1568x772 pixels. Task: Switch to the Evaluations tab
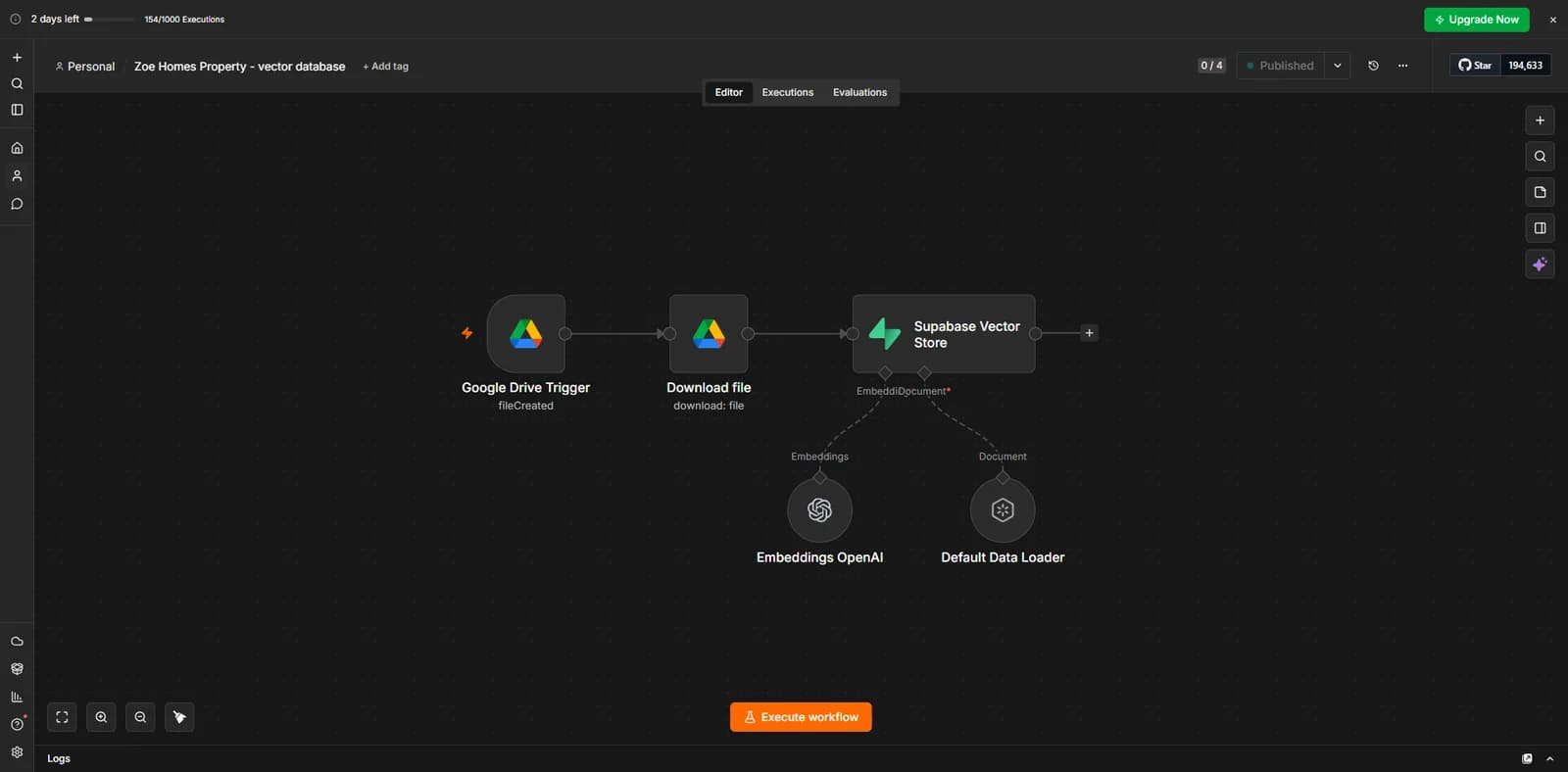click(859, 92)
